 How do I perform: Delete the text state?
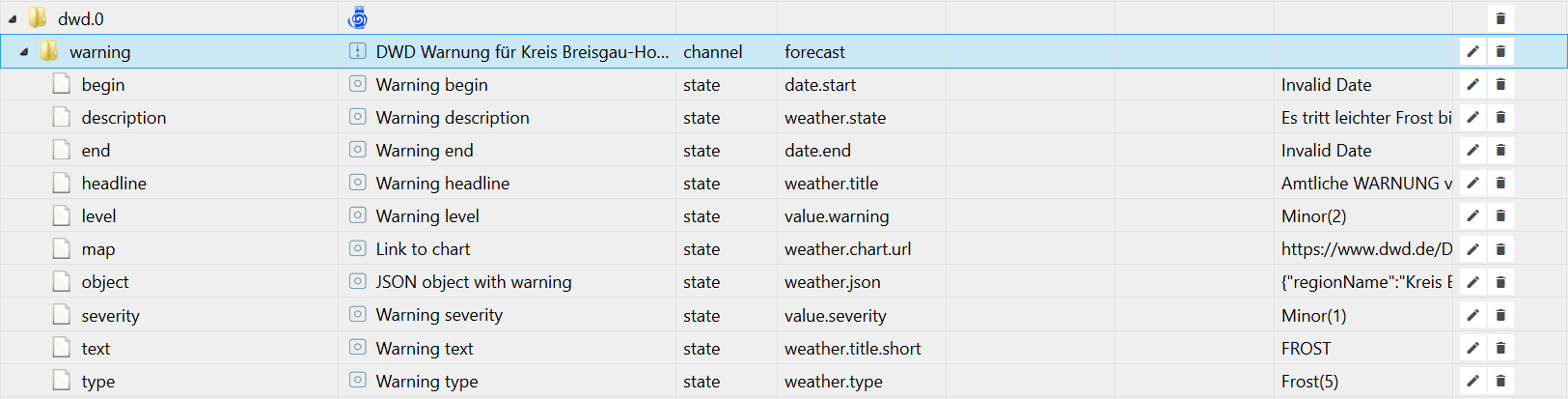pos(1500,348)
